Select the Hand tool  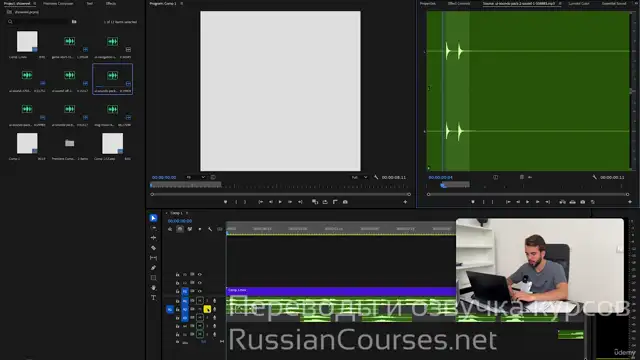153,288
